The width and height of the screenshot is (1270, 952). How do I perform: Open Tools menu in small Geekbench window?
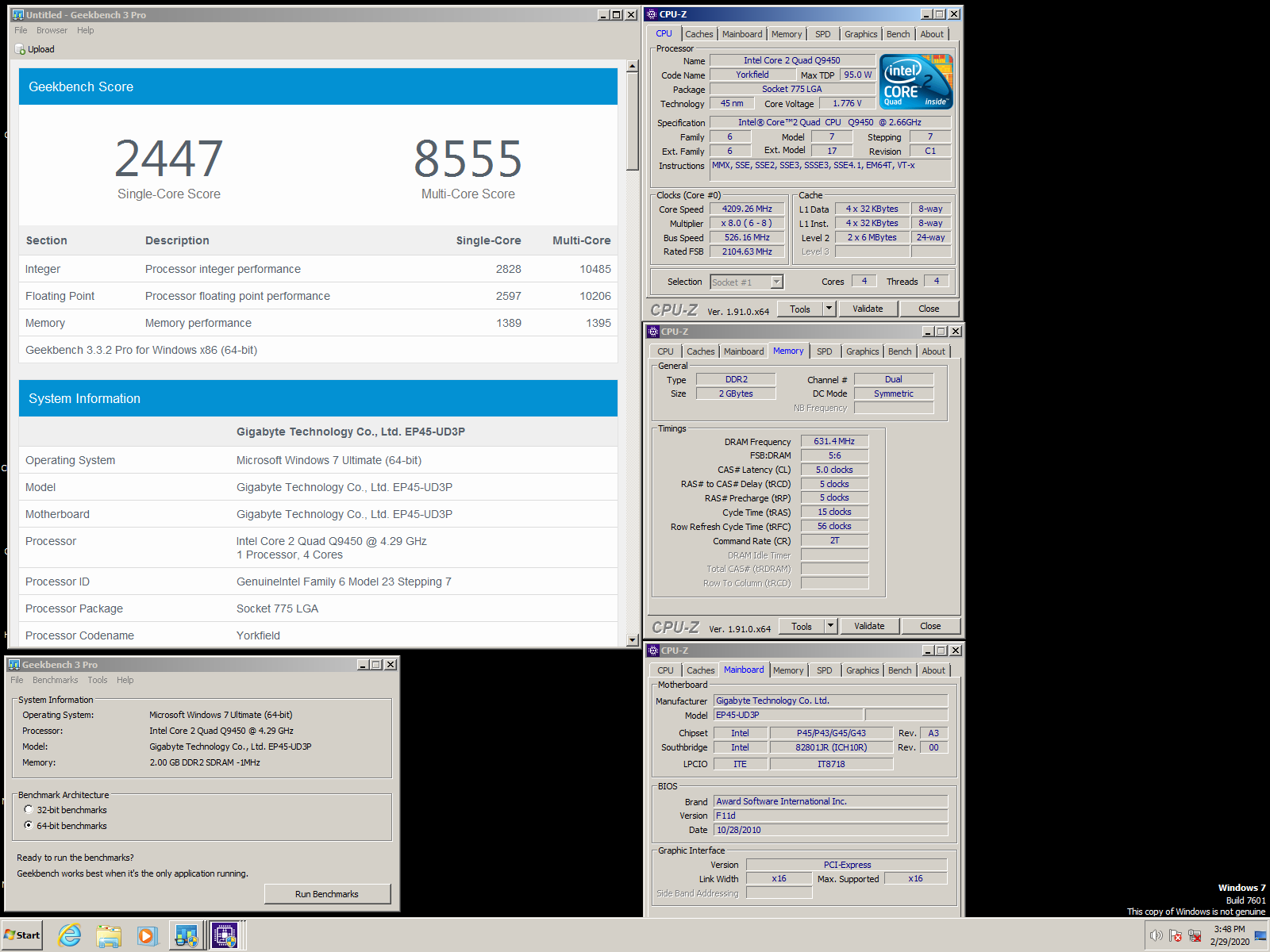click(x=98, y=680)
